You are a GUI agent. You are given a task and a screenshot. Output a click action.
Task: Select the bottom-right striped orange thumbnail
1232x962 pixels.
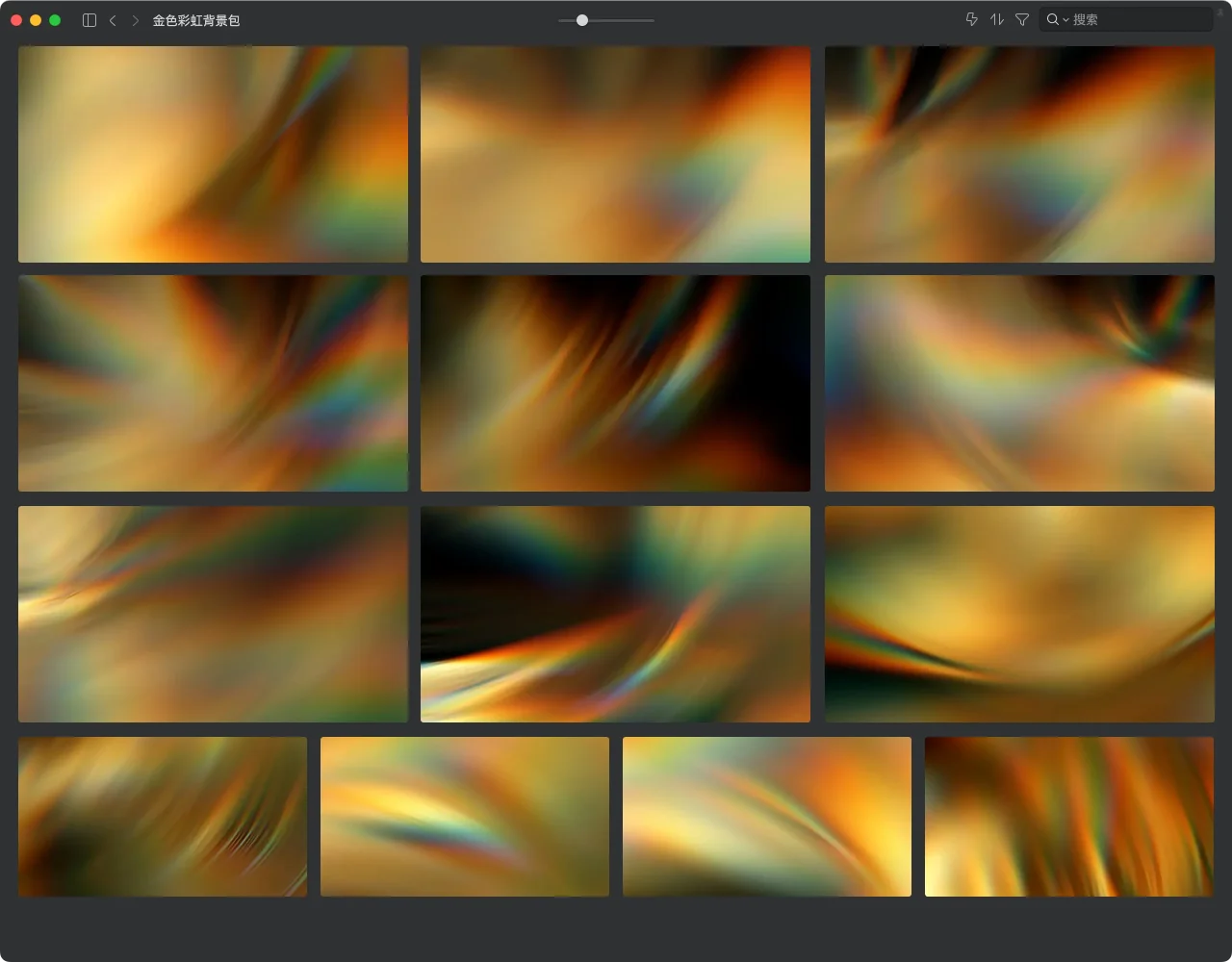pos(1068,817)
